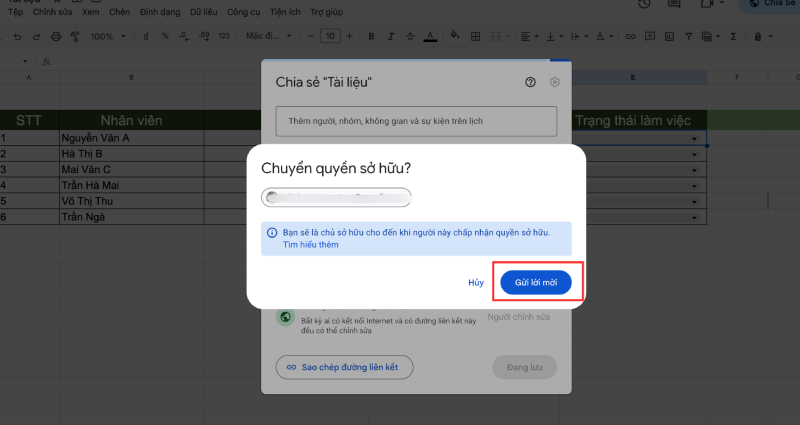This screenshot has height=425, width=800.
Task: Increase font size with plus icon
Action: (349, 36)
